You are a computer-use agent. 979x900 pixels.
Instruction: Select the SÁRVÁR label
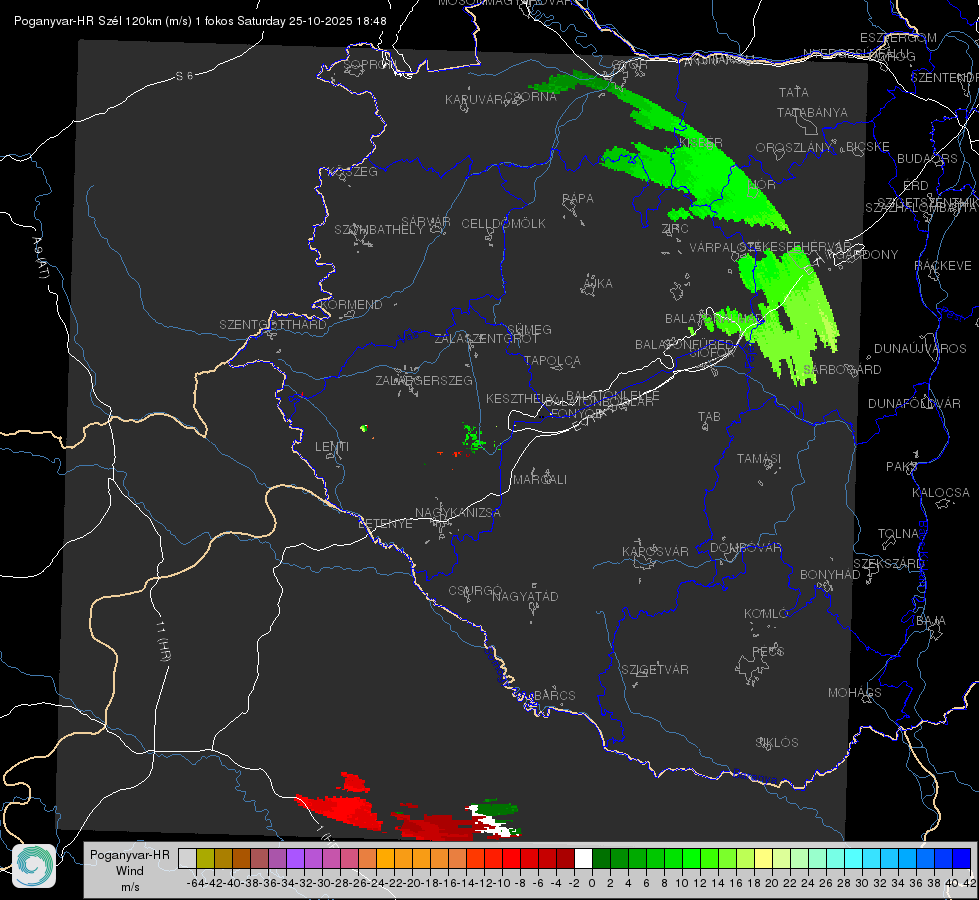426,222
